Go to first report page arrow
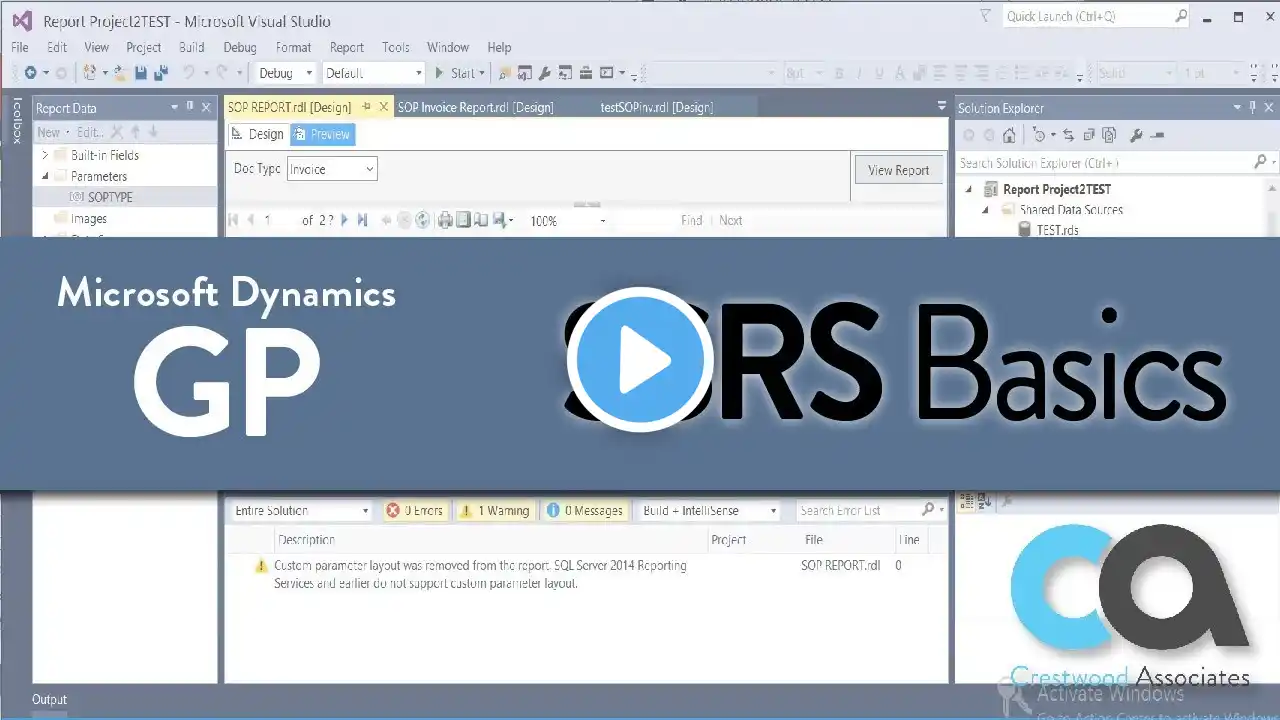The image size is (1280, 720). (x=233, y=220)
